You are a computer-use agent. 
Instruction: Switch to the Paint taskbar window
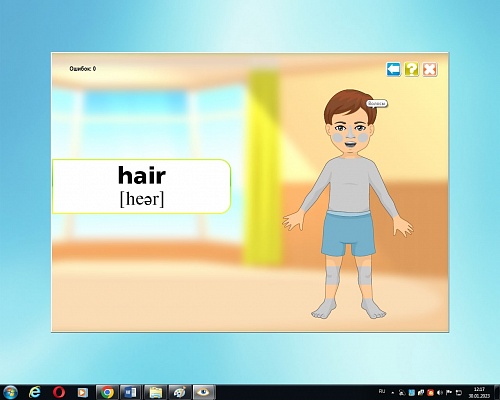[179, 392]
